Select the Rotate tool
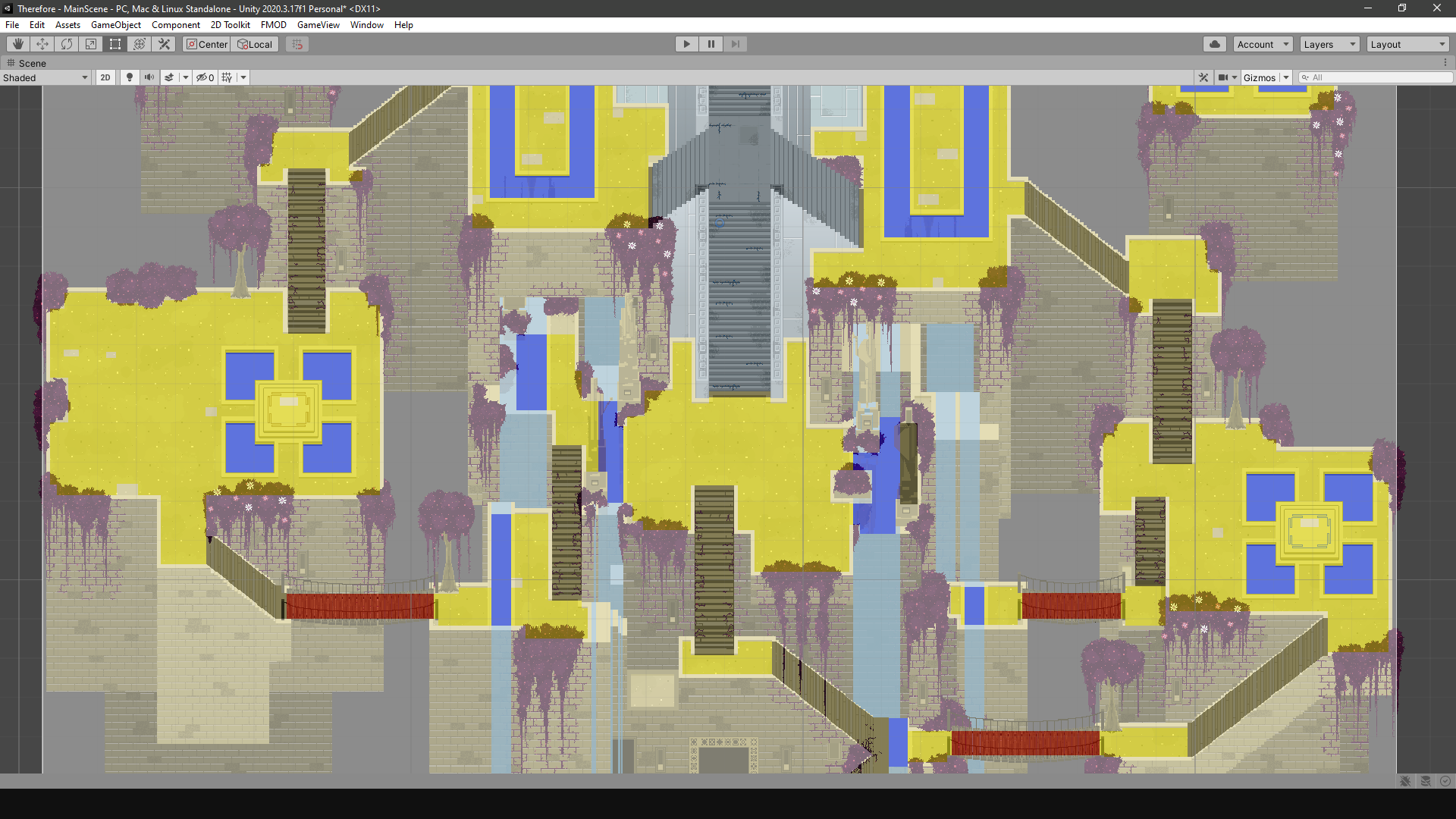Screen dimensions: 1456x819 pos(67,44)
